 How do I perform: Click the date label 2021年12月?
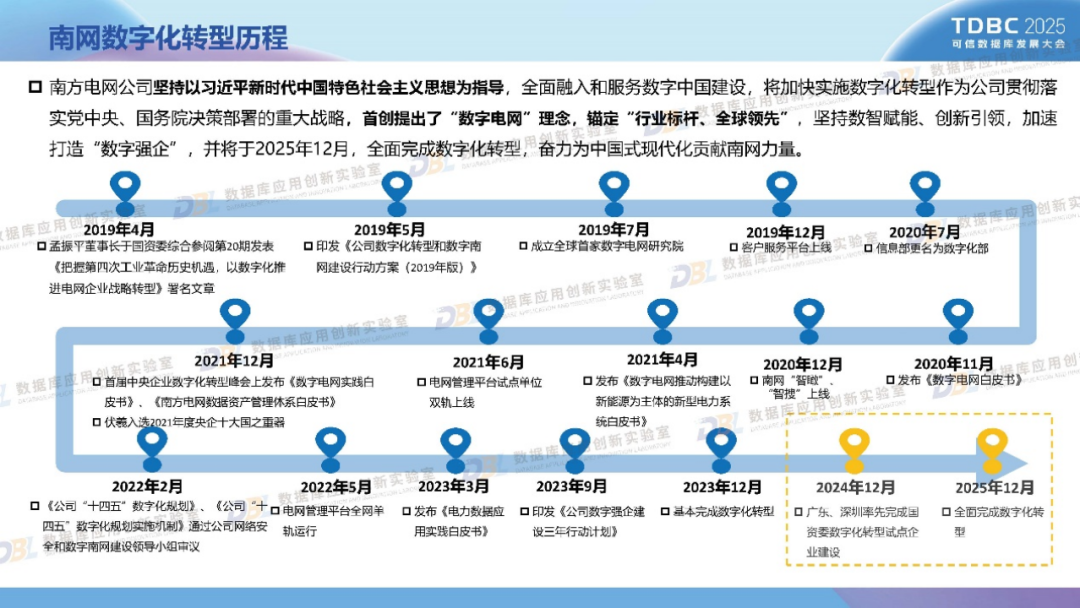[x=233, y=360]
